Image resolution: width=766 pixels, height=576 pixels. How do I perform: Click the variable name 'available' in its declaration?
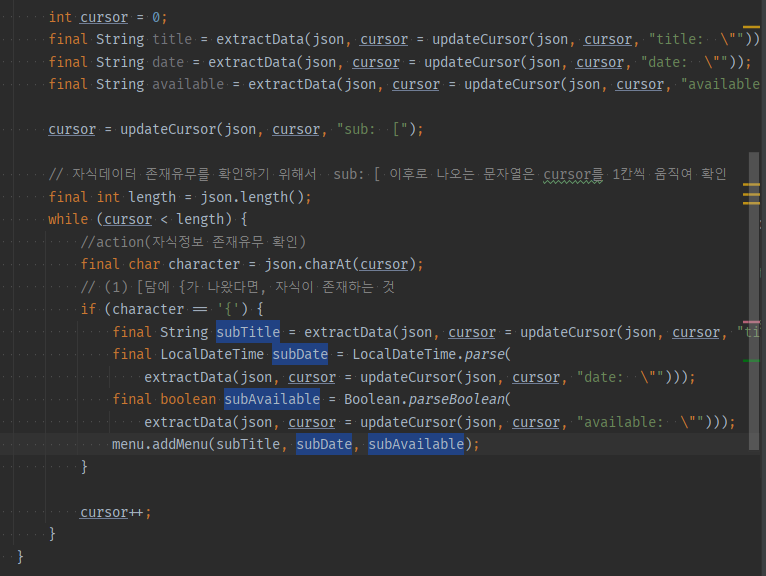pos(188,84)
